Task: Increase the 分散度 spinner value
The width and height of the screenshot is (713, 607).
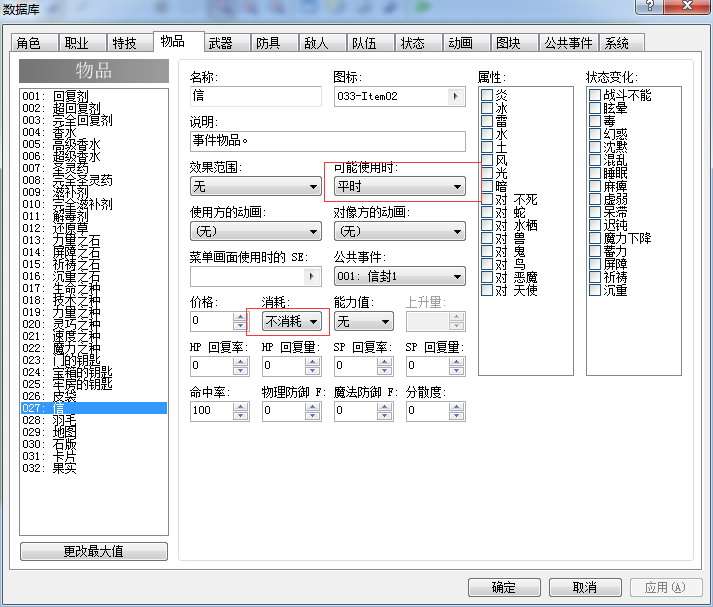Action: [456, 406]
